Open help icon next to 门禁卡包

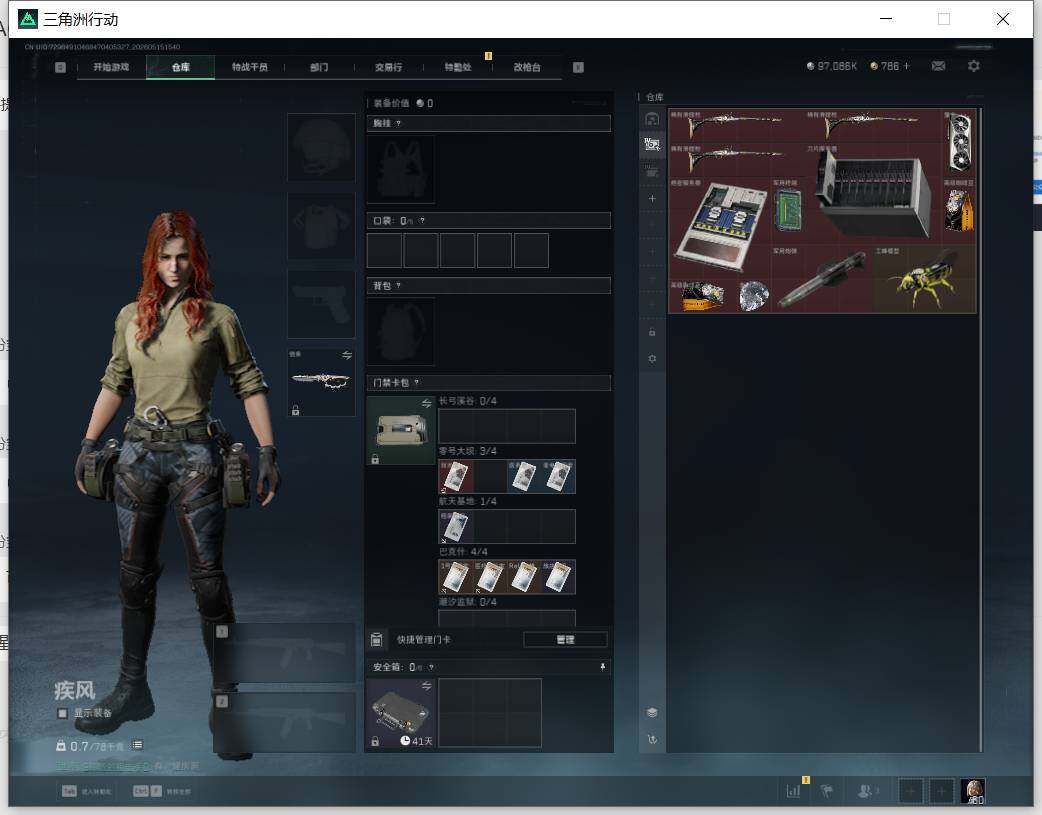[x=417, y=383]
